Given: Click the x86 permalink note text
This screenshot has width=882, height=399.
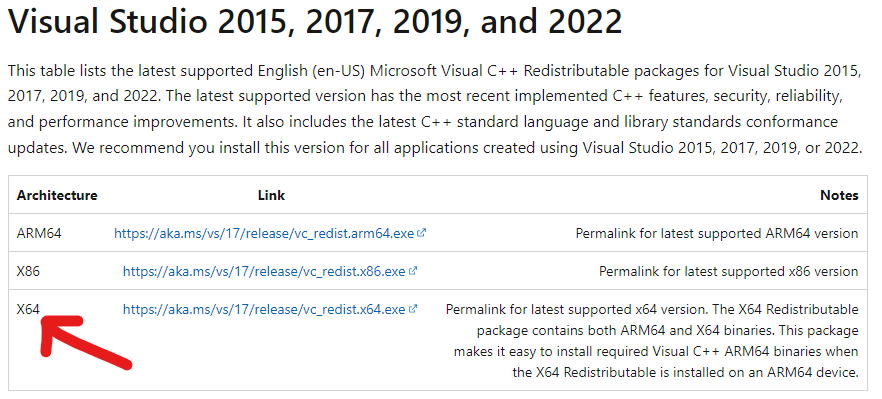Looking at the screenshot, I should (x=729, y=271).
